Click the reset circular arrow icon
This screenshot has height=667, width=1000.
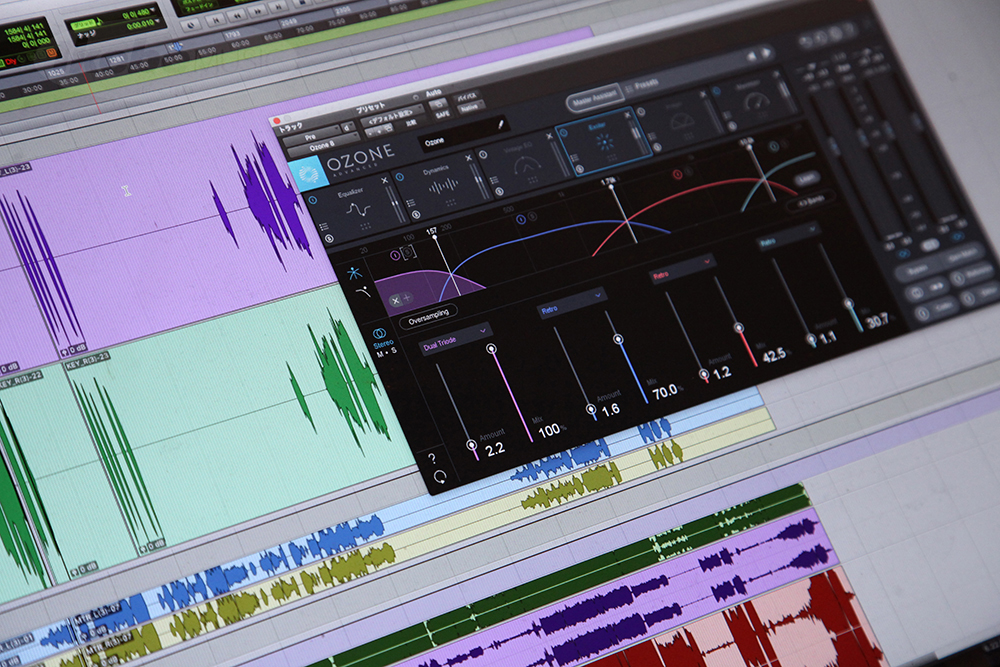[x=439, y=477]
